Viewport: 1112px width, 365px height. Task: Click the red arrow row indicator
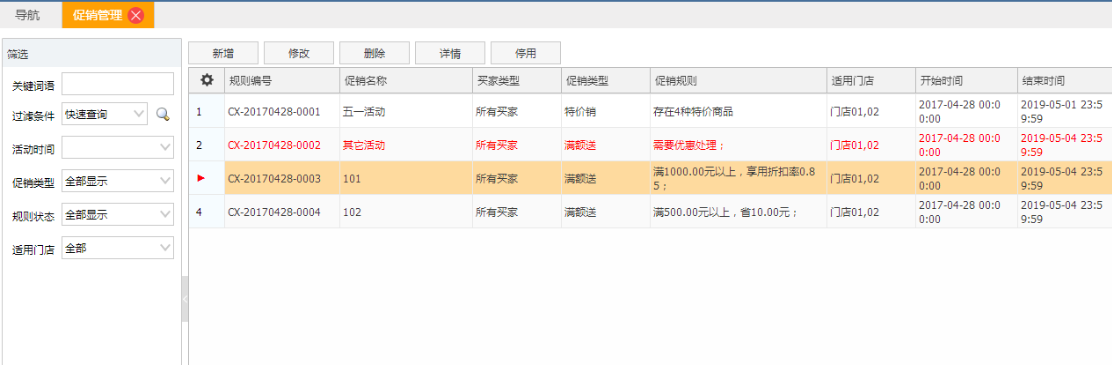coord(201,178)
